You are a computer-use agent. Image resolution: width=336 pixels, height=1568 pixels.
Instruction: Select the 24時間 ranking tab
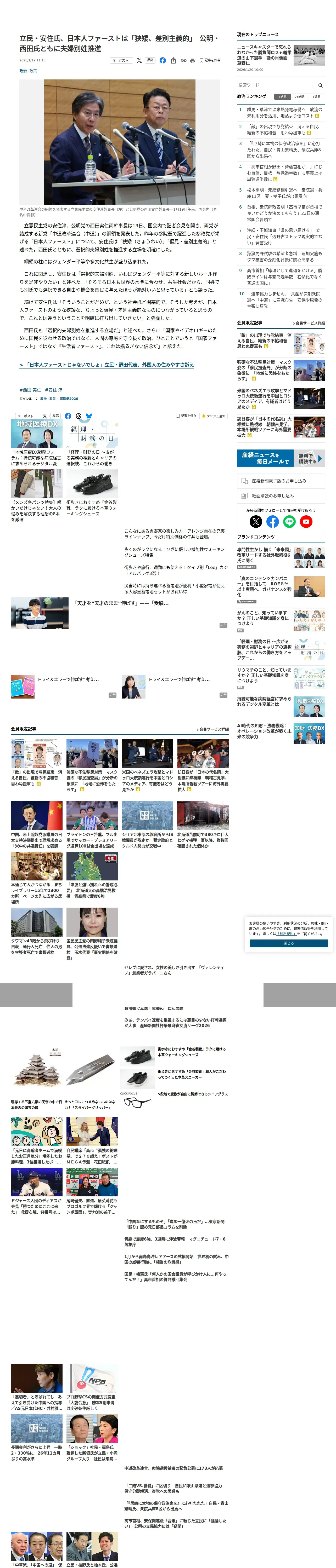299,97
